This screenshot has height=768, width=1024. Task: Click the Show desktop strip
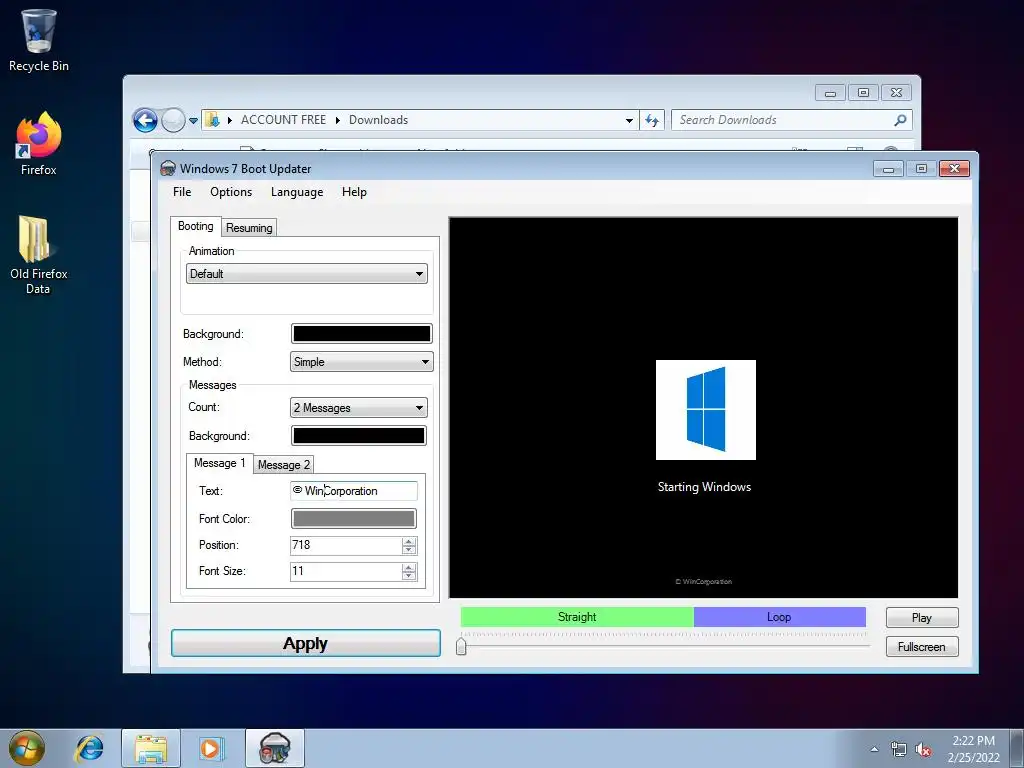pos(1017,748)
